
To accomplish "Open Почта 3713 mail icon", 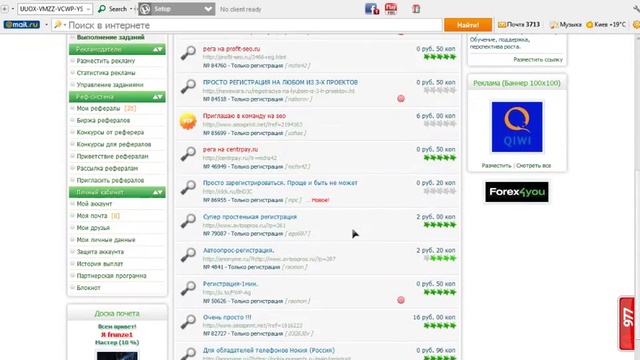I will [x=519, y=24].
